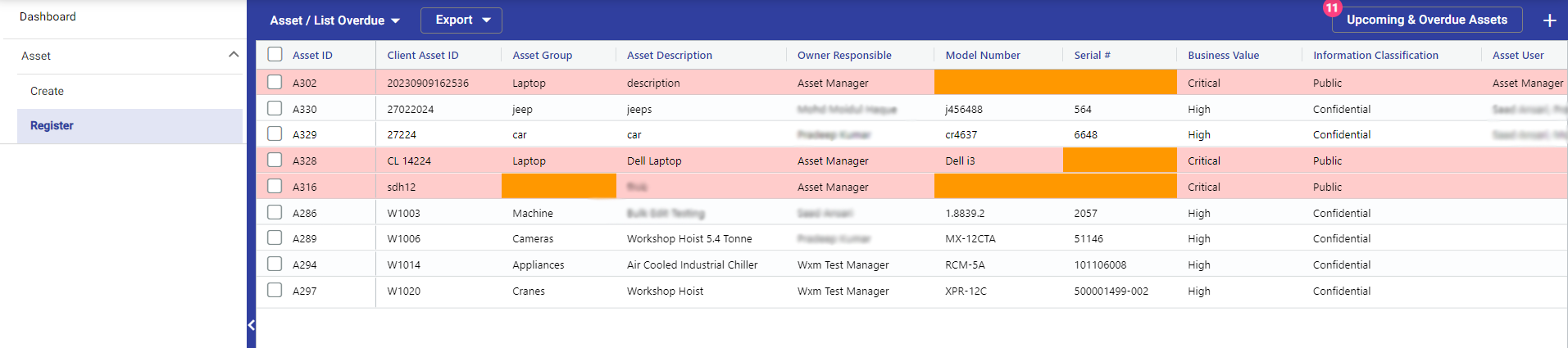
Task: Click the Information Classification column header
Action: [1375, 55]
